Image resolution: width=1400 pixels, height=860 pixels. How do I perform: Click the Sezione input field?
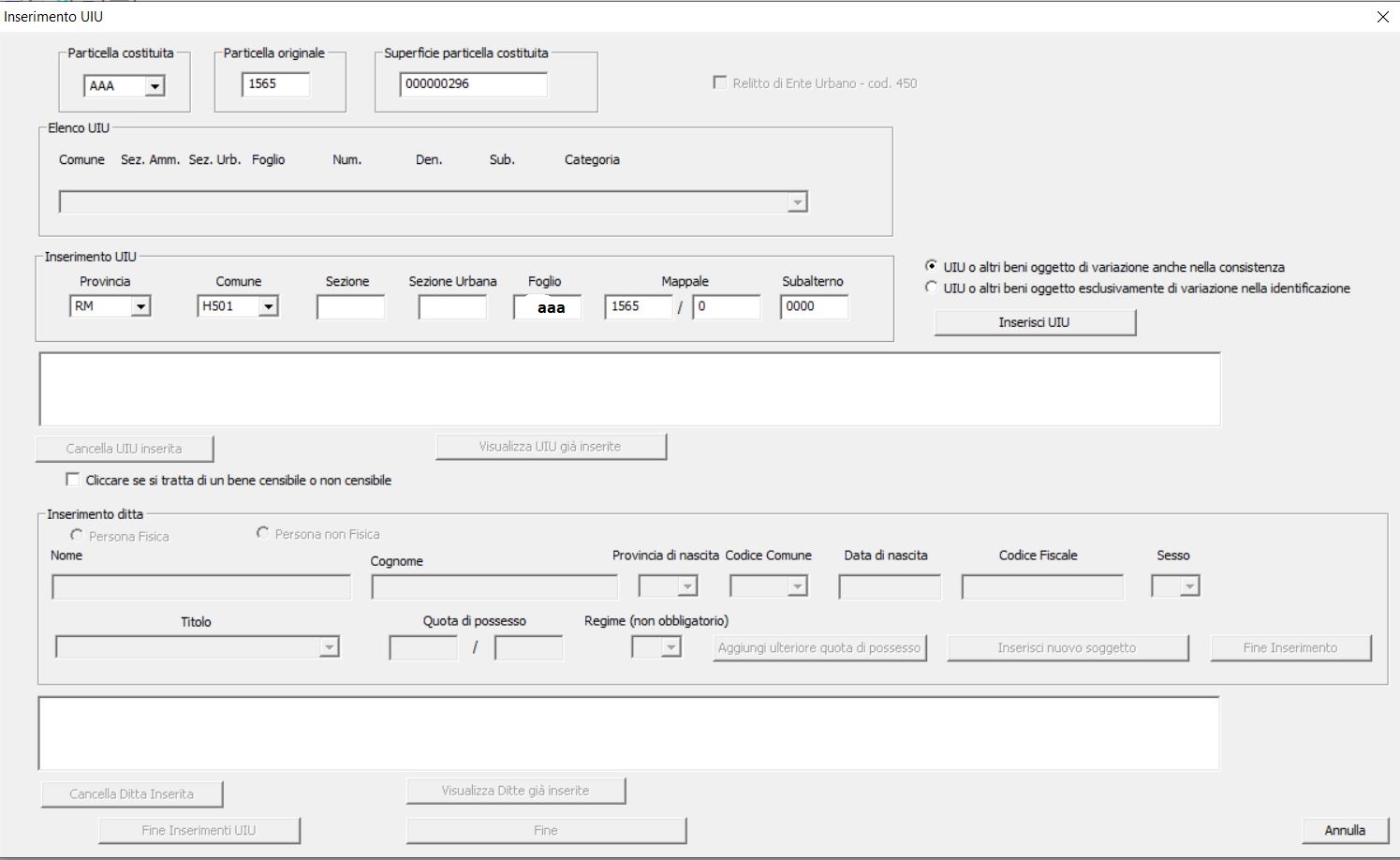(350, 307)
